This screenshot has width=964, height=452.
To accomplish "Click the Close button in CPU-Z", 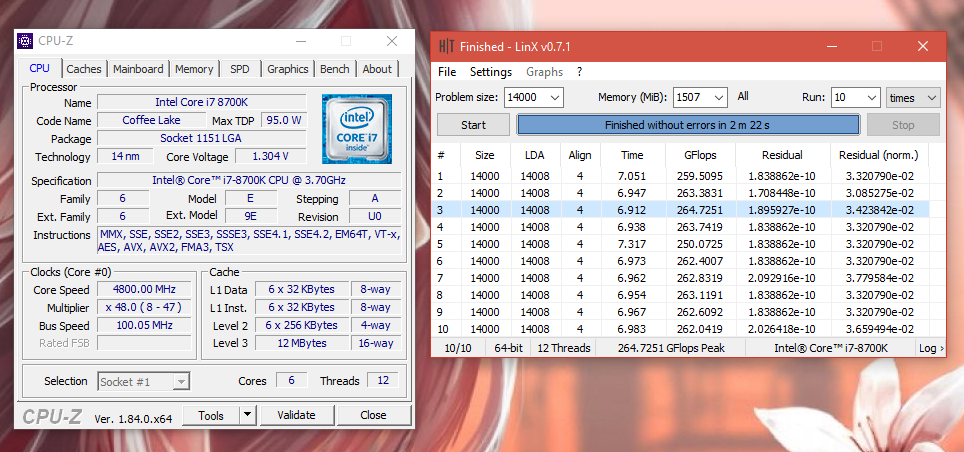I will [x=373, y=415].
